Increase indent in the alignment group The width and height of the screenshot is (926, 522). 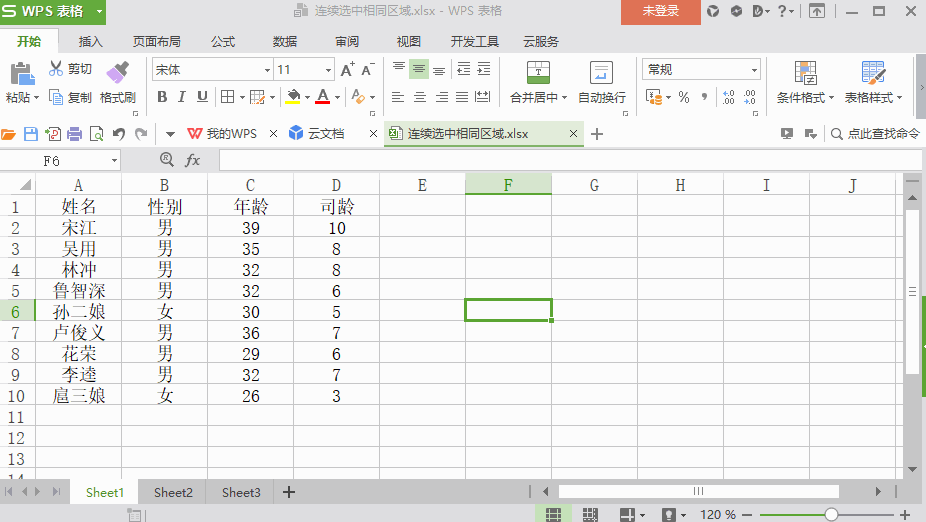click(484, 69)
